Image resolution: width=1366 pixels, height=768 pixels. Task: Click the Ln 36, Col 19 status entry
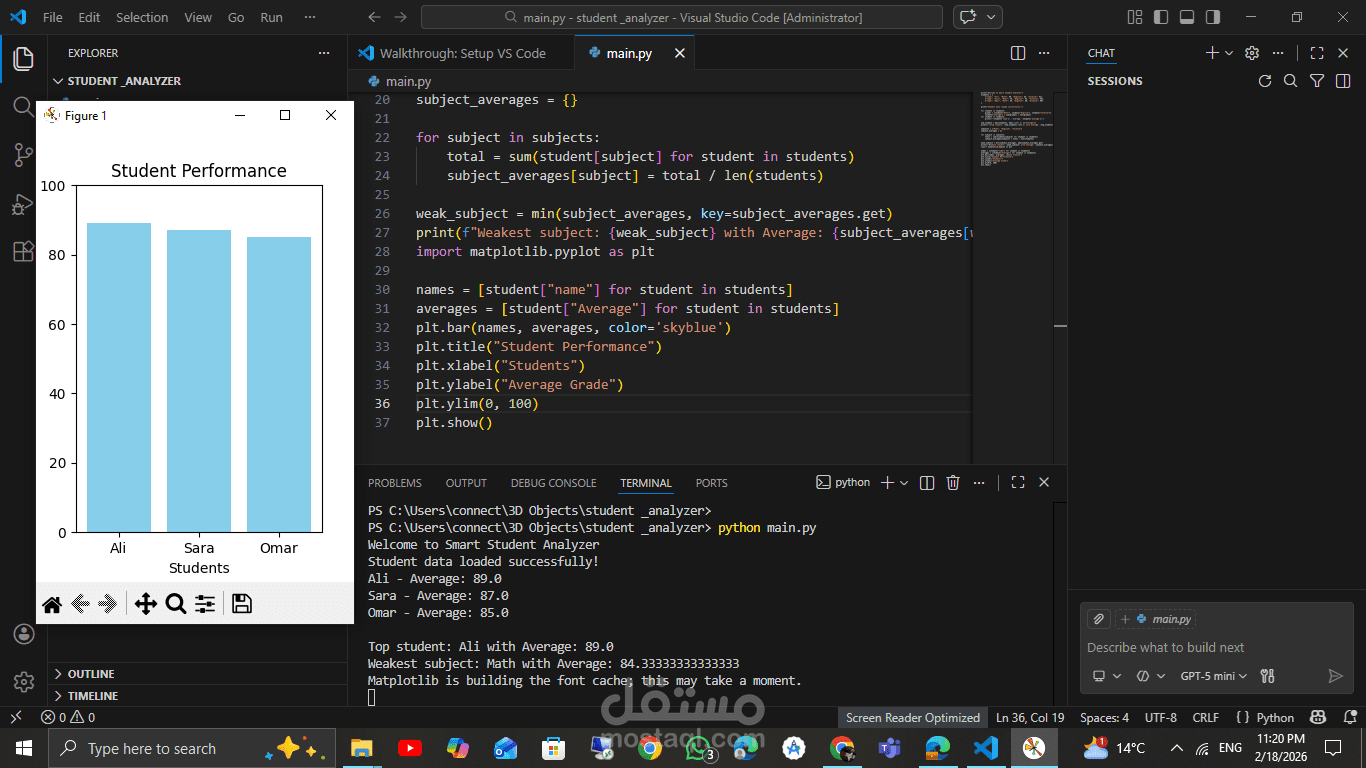1030,717
